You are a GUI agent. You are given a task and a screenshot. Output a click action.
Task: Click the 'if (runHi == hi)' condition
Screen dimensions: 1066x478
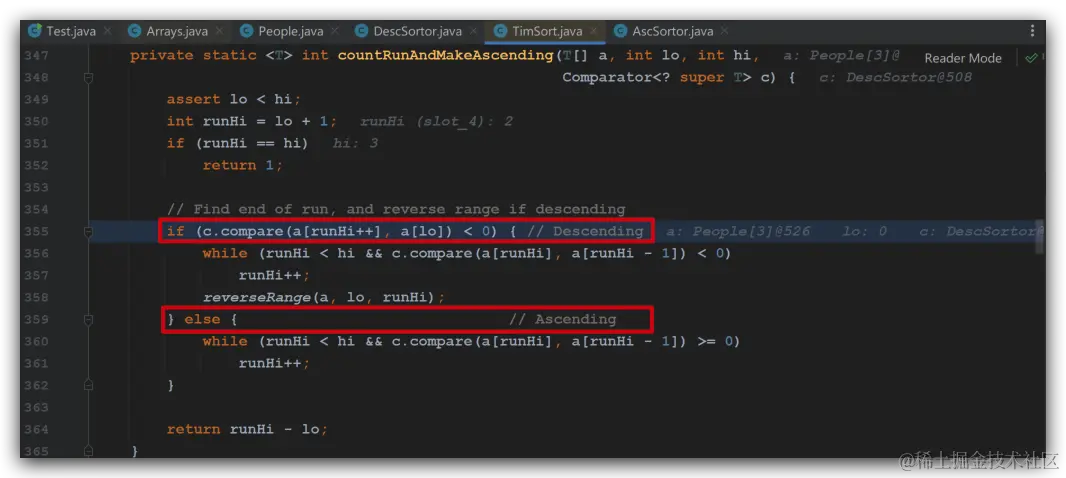click(x=238, y=143)
